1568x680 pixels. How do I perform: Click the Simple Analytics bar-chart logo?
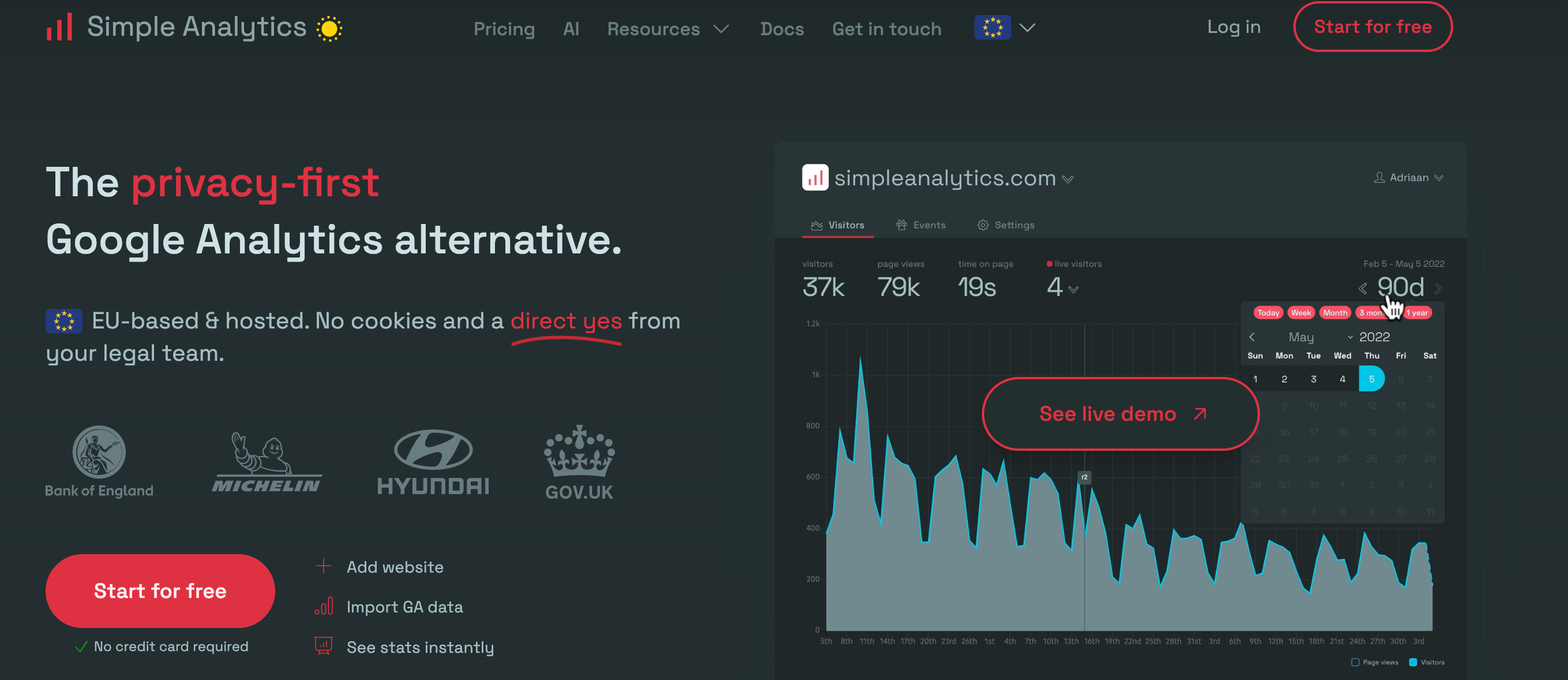(x=59, y=27)
